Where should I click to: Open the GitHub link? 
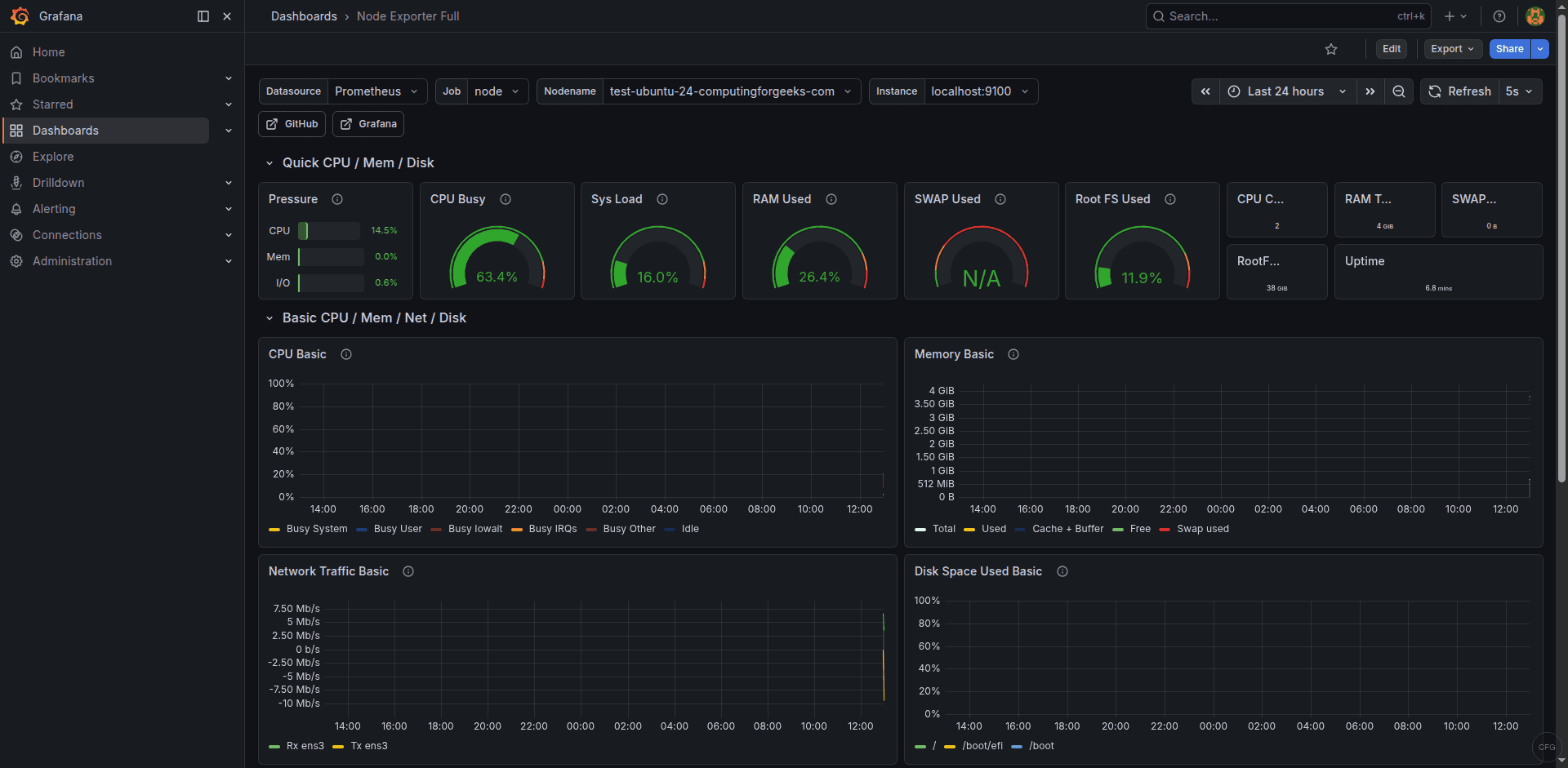(292, 123)
